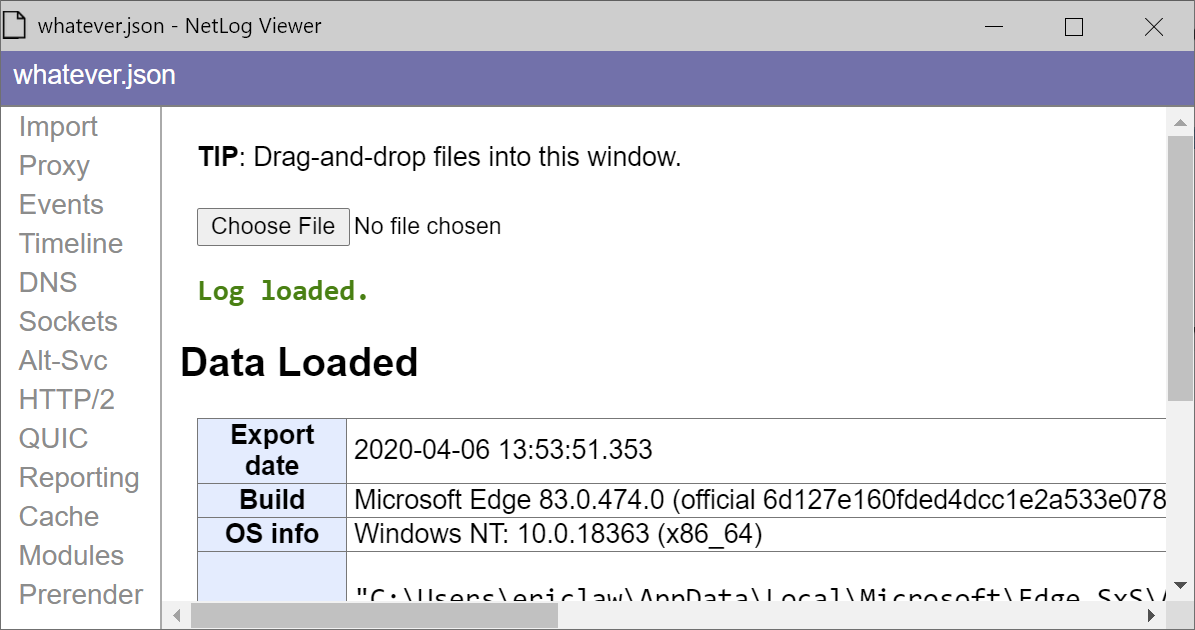Image resolution: width=1195 pixels, height=630 pixels.
Task: Select the Sockets tab
Action: [68, 322]
